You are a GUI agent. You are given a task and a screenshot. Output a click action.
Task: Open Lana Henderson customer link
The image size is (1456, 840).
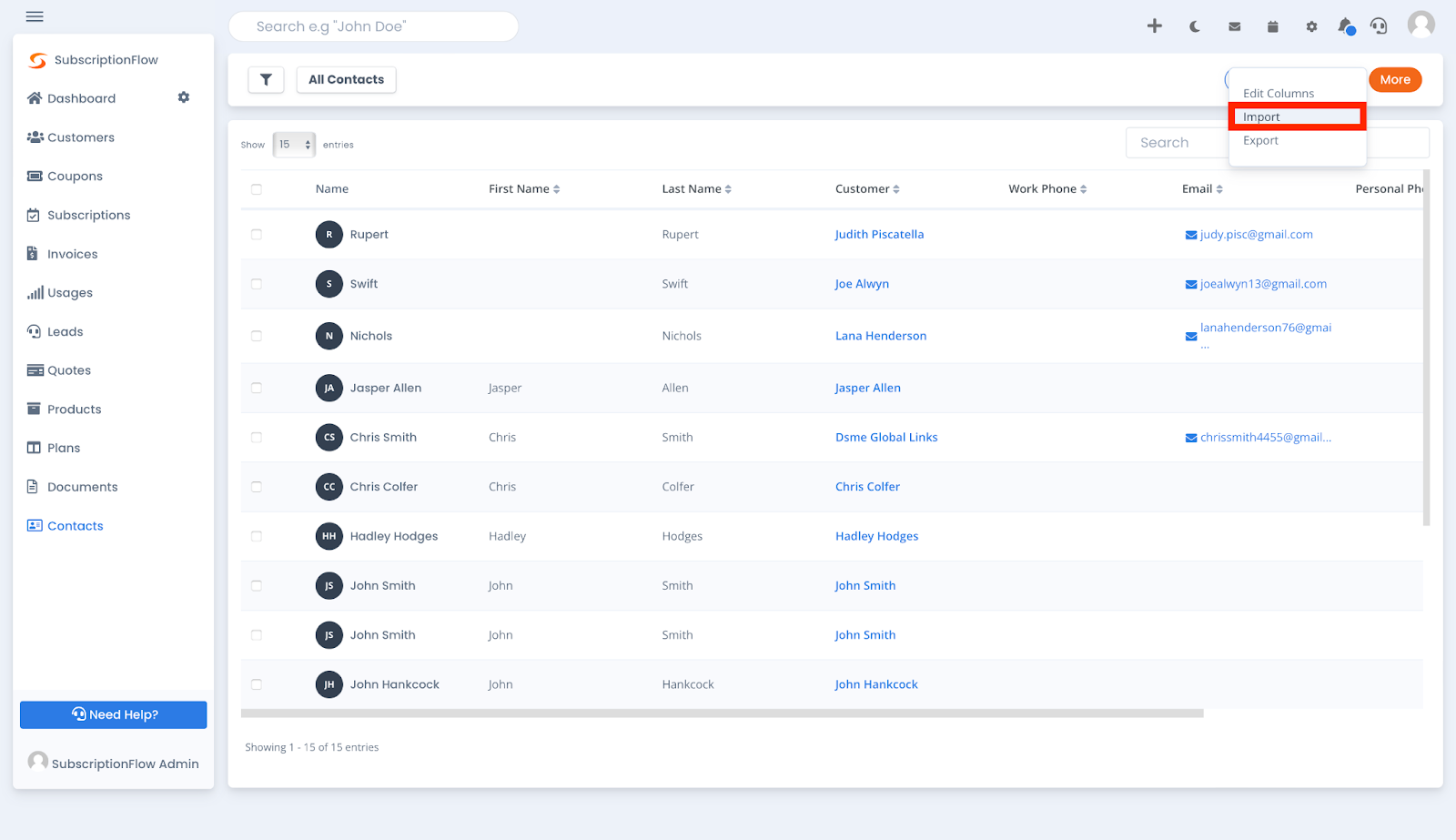[x=881, y=336]
